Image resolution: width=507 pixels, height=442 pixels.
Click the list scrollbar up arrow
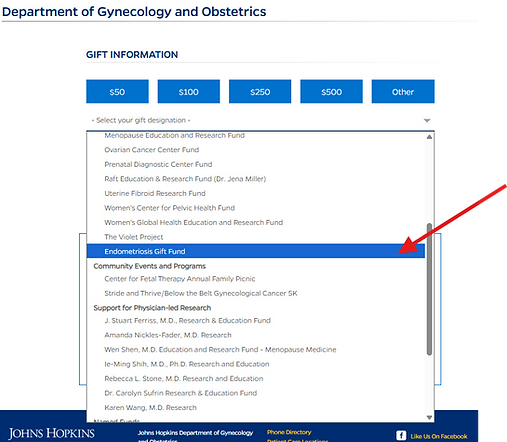pyautogui.click(x=429, y=137)
